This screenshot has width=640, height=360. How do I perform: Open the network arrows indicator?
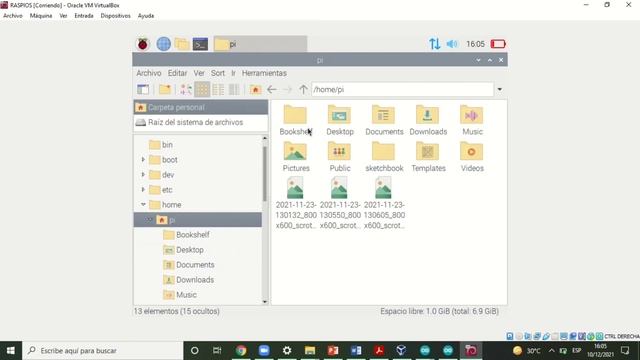[x=434, y=44]
